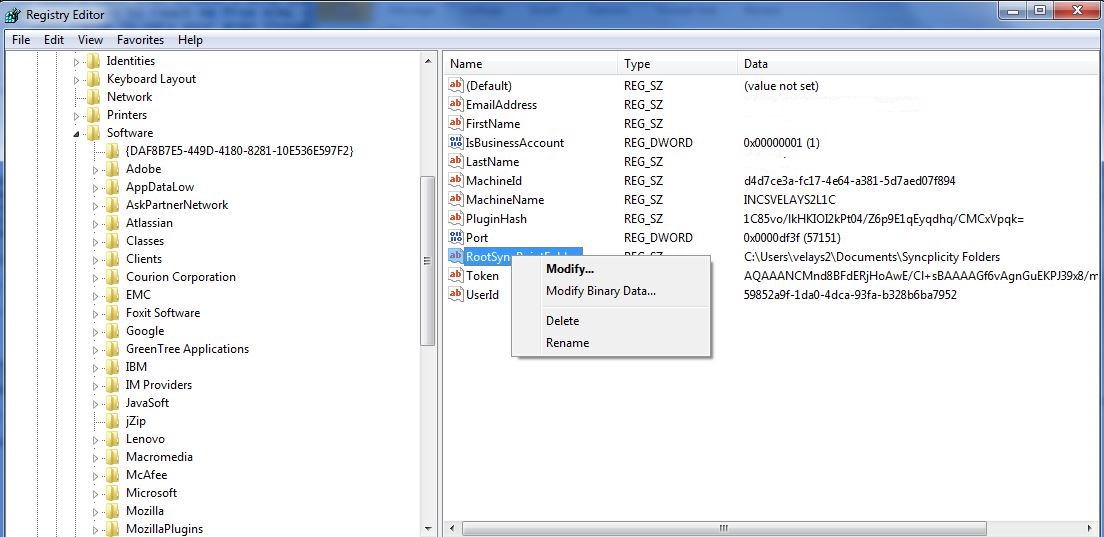Click the tree pane vertical scrollbar

(x=428, y=260)
